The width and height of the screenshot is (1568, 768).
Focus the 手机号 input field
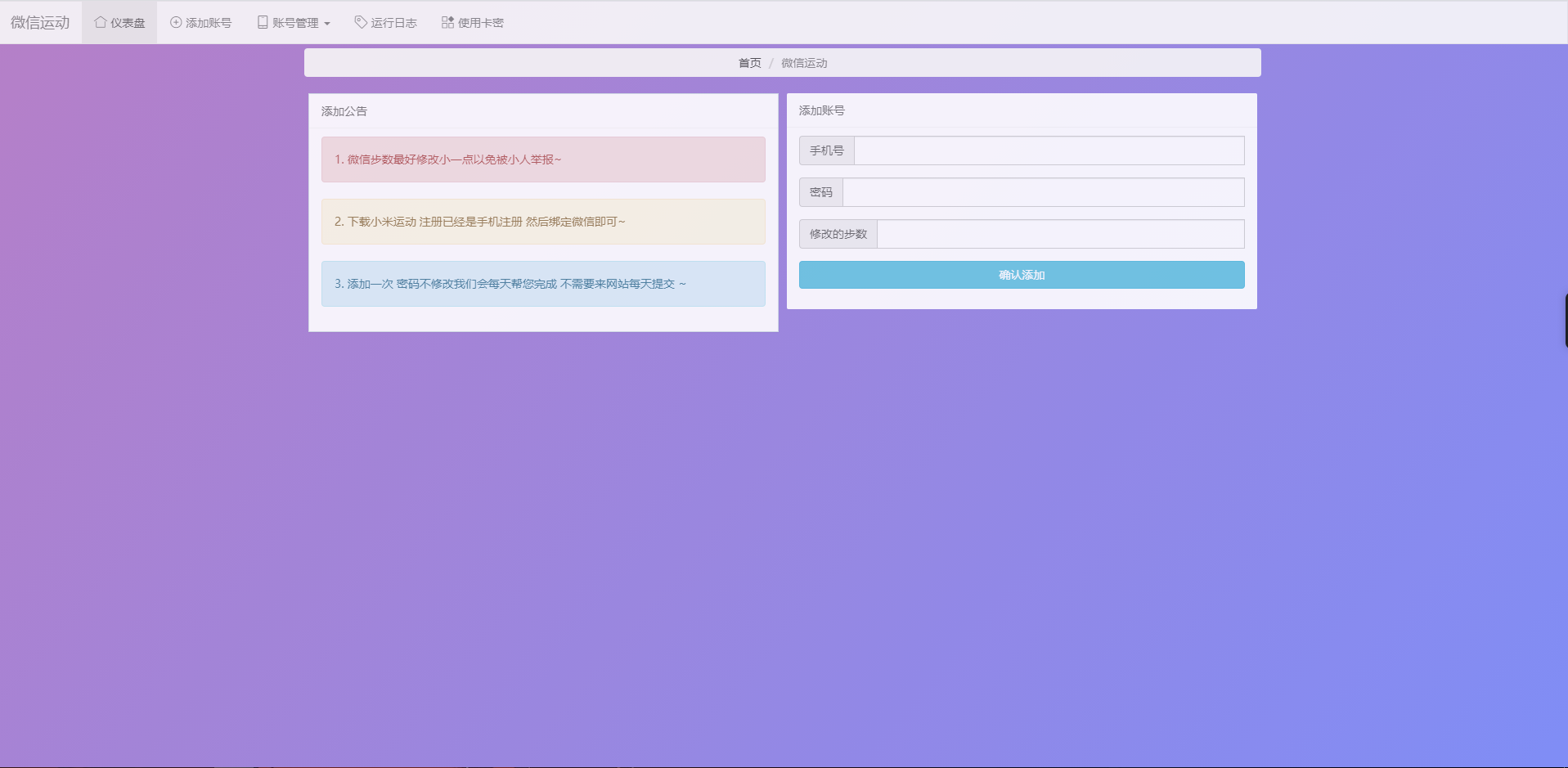pos(1049,150)
